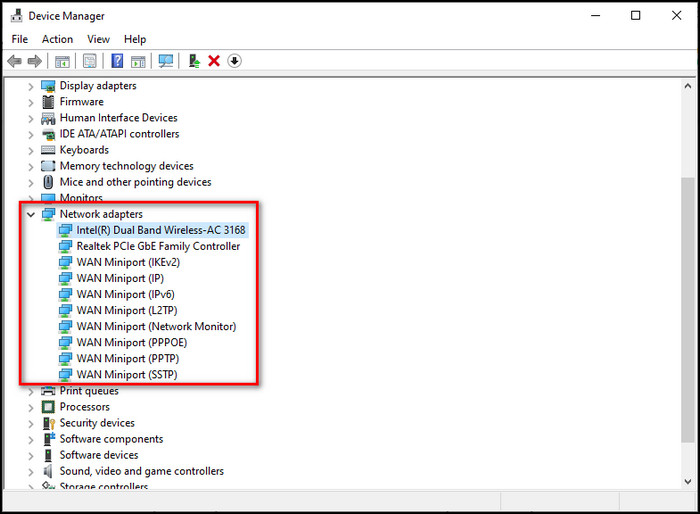Open the Action menu
Screen dimensions: 700x514
pyautogui.click(x=58, y=39)
